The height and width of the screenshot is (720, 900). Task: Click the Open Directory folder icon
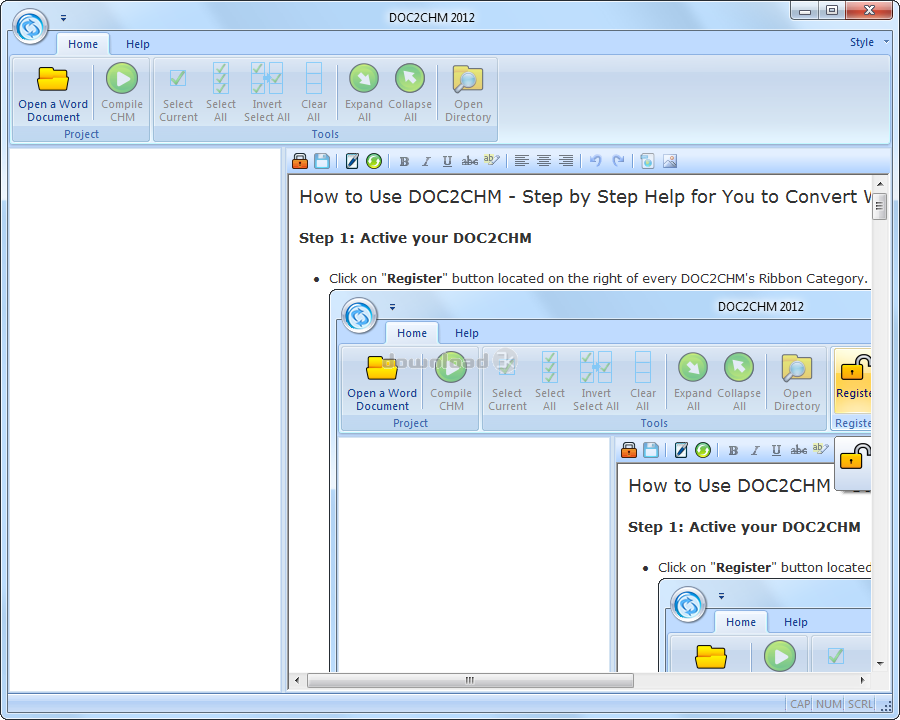click(468, 79)
